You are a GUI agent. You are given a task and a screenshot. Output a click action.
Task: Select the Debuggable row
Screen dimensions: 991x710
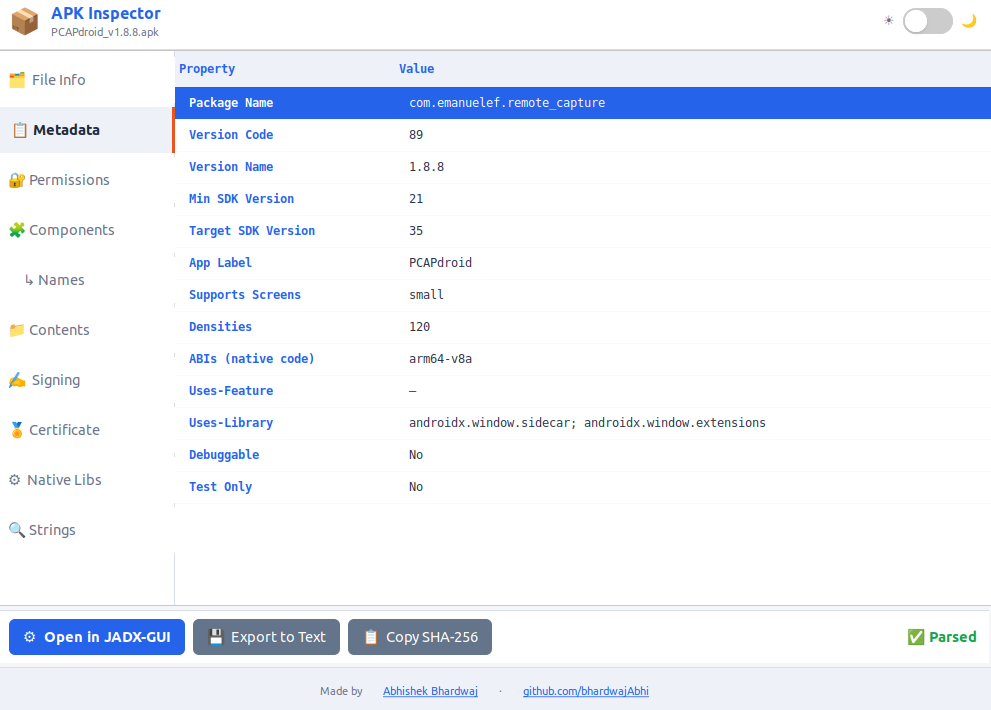(x=583, y=455)
